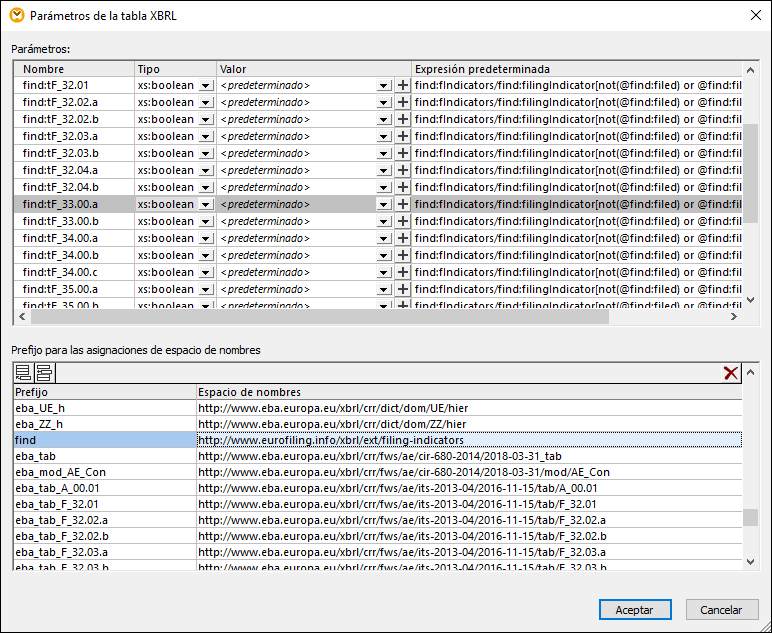Image resolution: width=772 pixels, height=633 pixels.
Task: Click the Tipo column header
Action: [x=175, y=69]
